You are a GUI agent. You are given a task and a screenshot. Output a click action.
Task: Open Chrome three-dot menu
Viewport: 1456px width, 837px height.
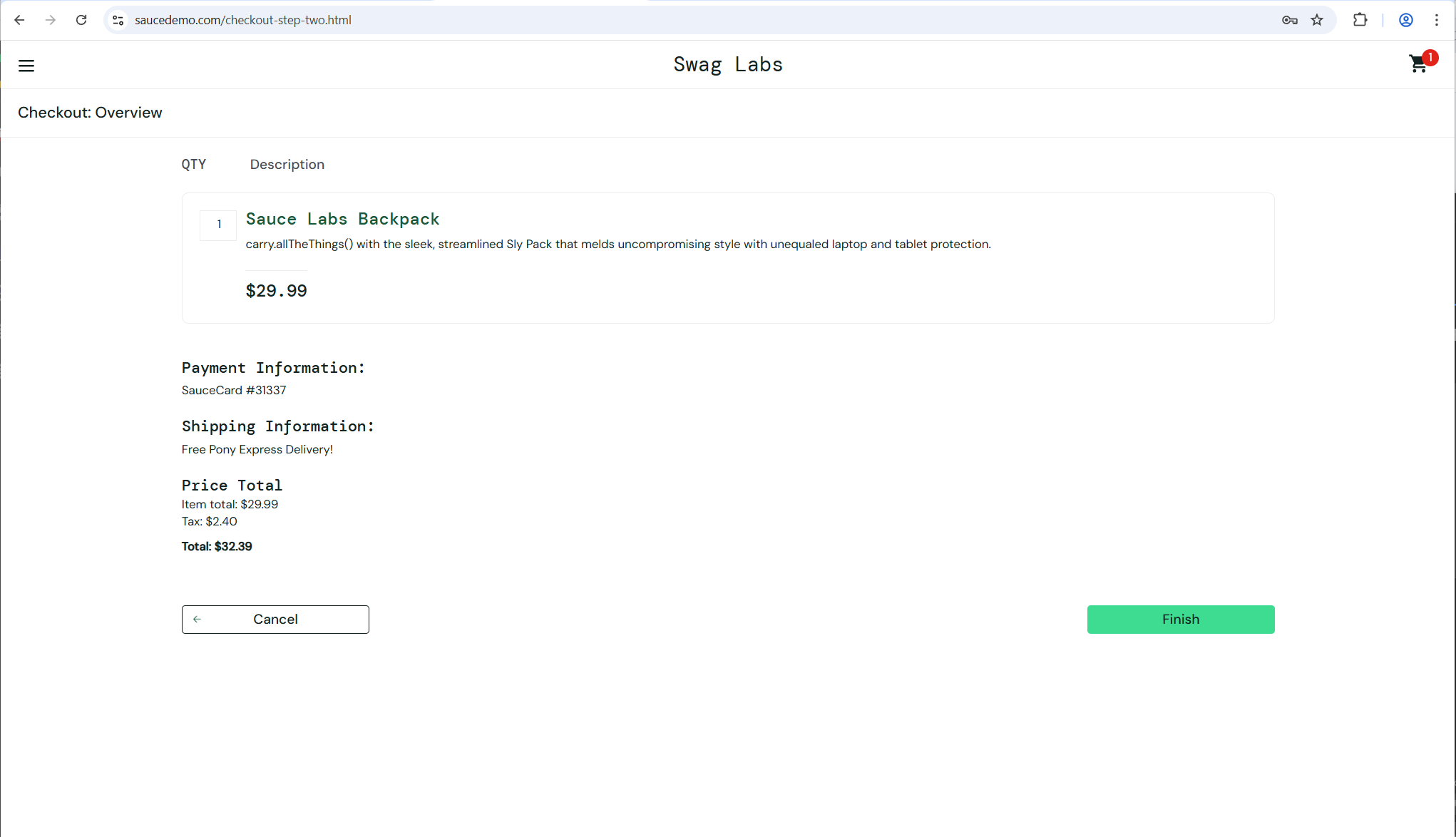(1437, 20)
